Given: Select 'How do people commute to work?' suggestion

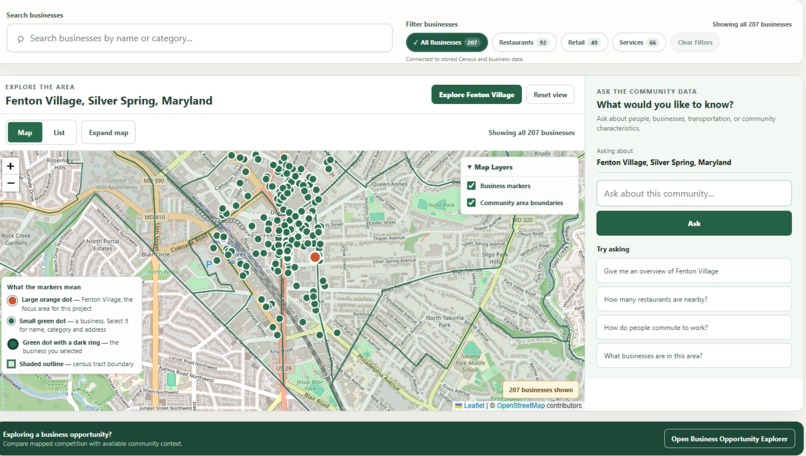Looking at the screenshot, I should click(694, 327).
